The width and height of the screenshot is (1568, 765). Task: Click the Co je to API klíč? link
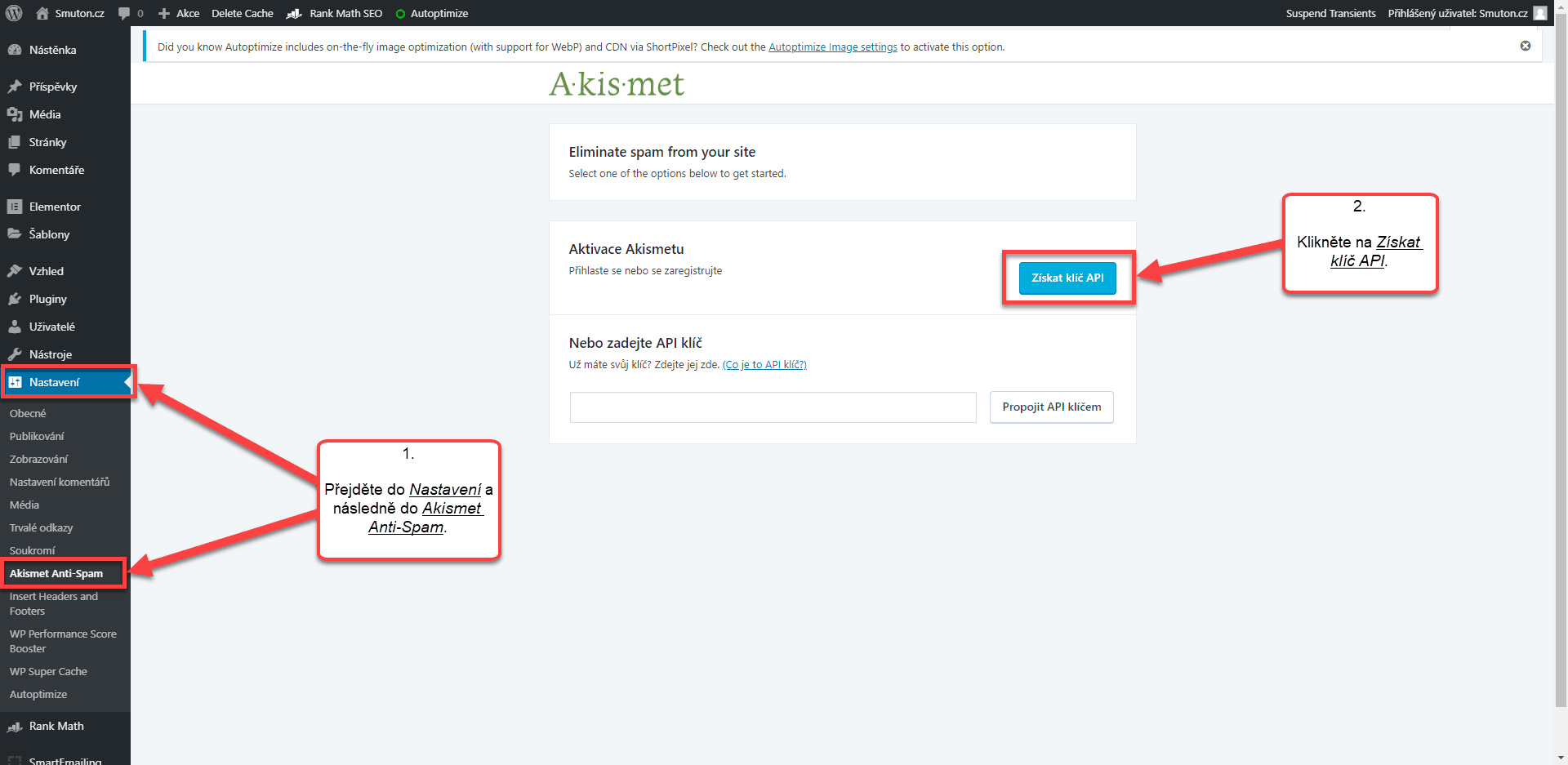764,365
